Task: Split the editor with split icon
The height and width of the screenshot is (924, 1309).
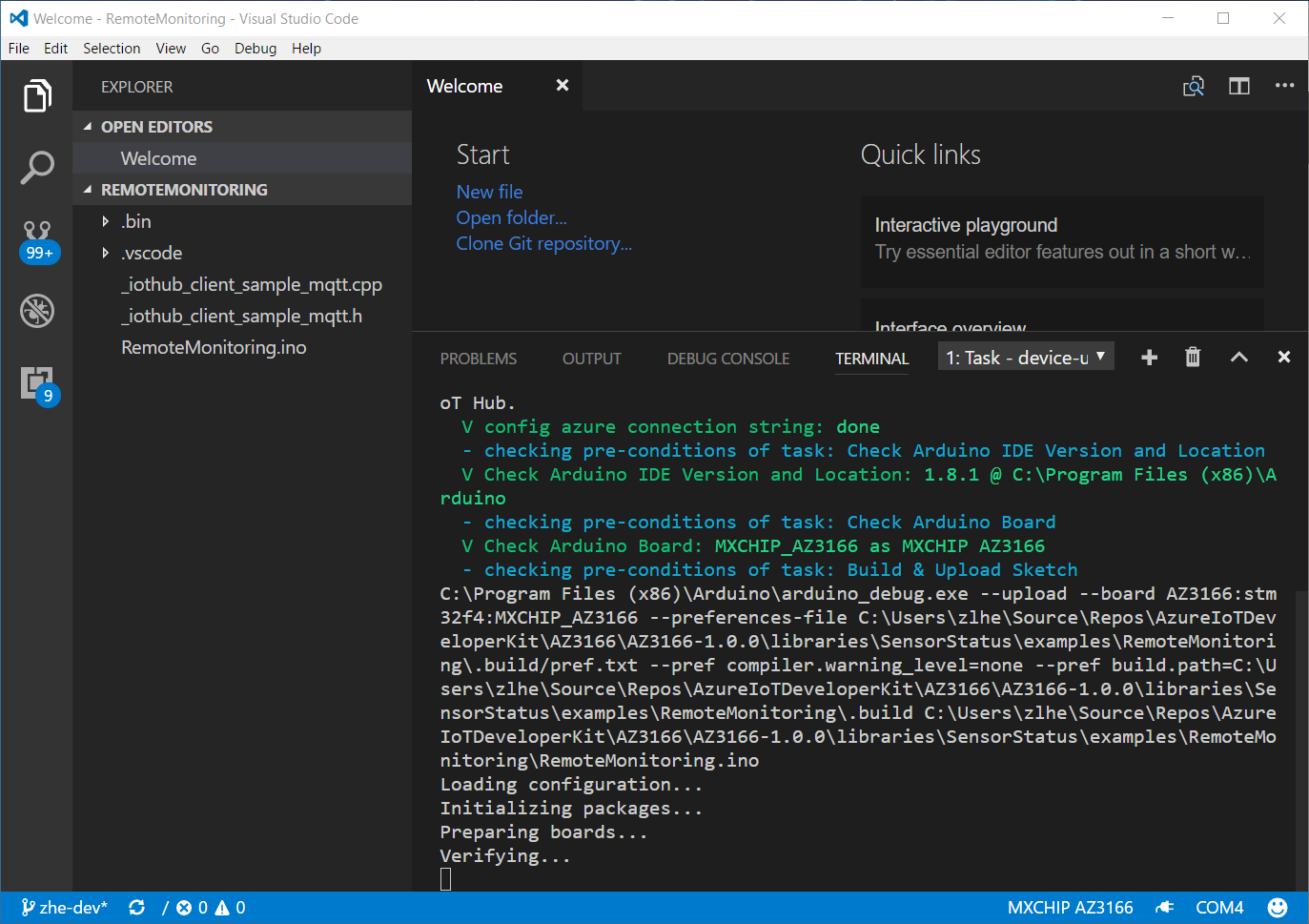Action: (1239, 86)
